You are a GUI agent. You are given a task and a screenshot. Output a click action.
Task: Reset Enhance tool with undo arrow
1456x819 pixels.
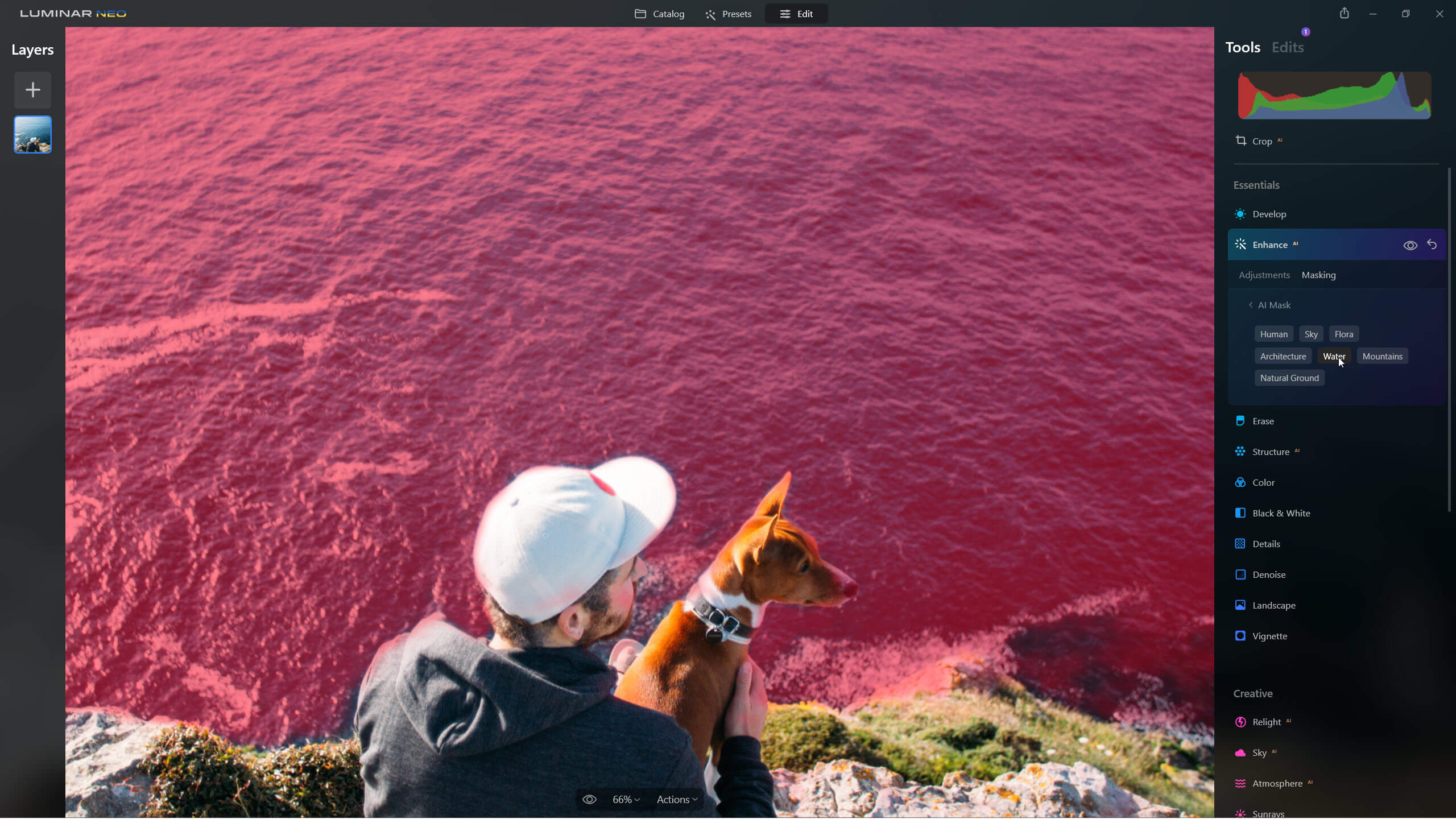1432,245
